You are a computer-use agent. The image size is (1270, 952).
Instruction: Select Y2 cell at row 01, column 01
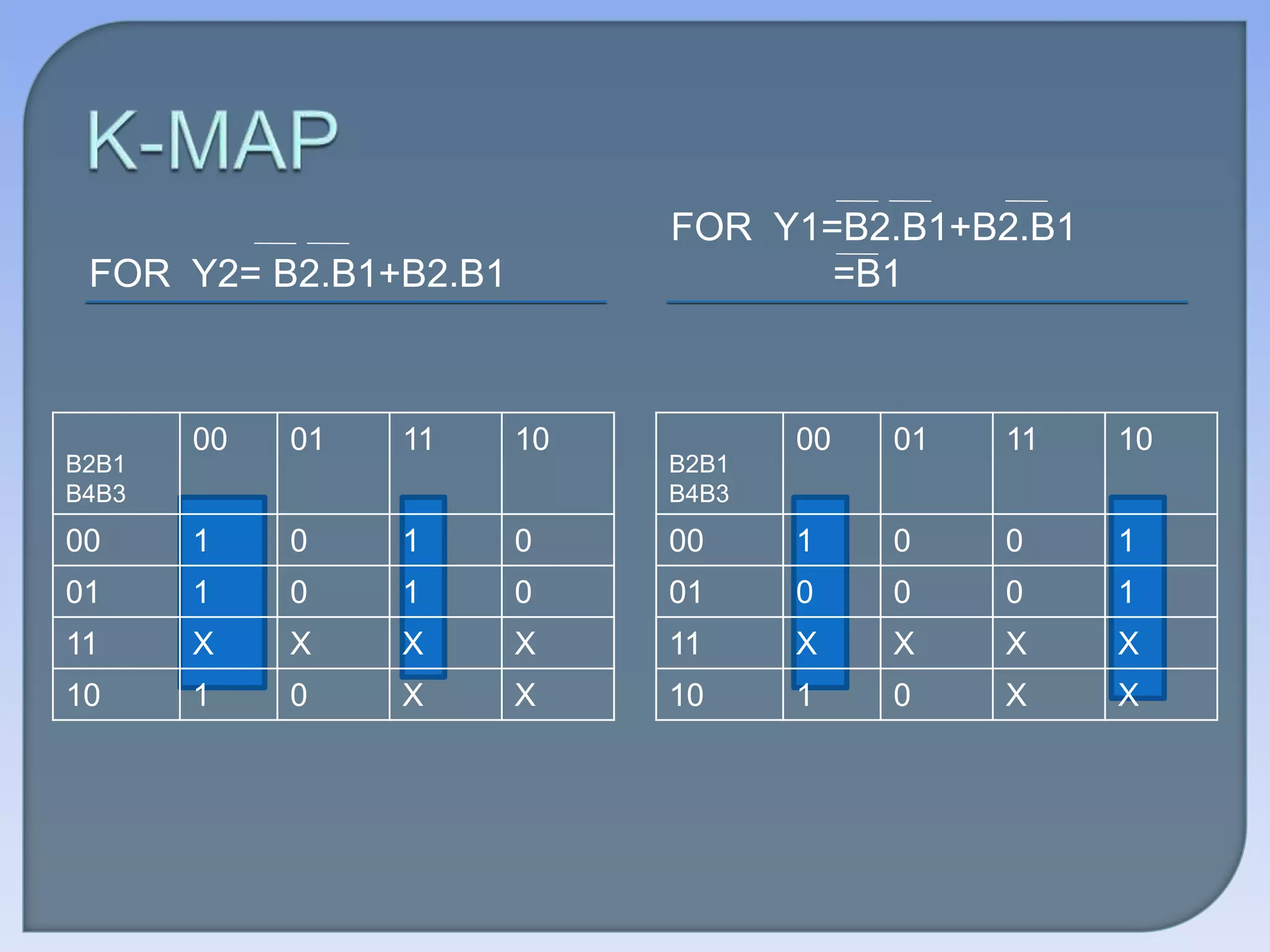(333, 591)
